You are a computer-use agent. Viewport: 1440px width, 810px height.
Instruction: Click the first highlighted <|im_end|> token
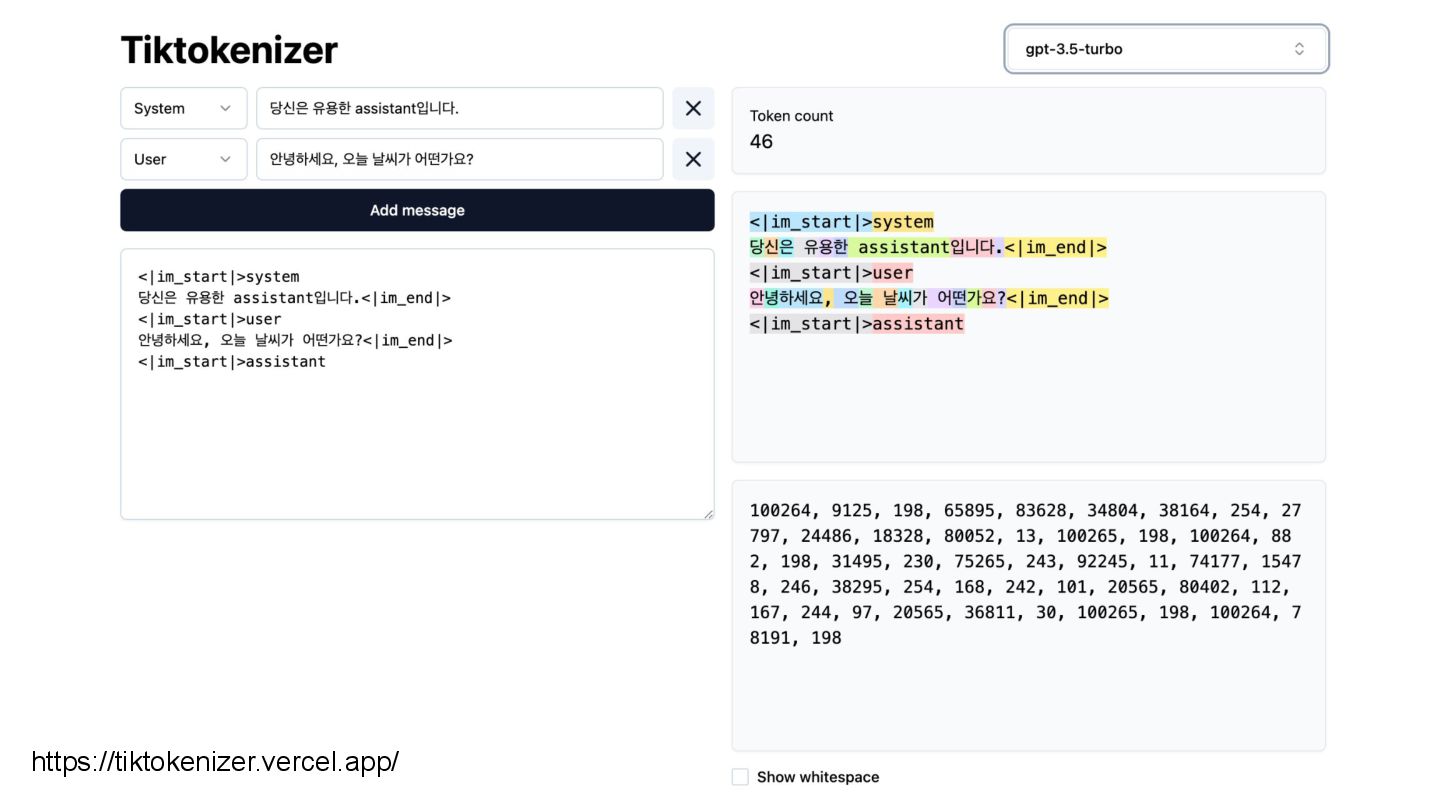tap(1056, 247)
